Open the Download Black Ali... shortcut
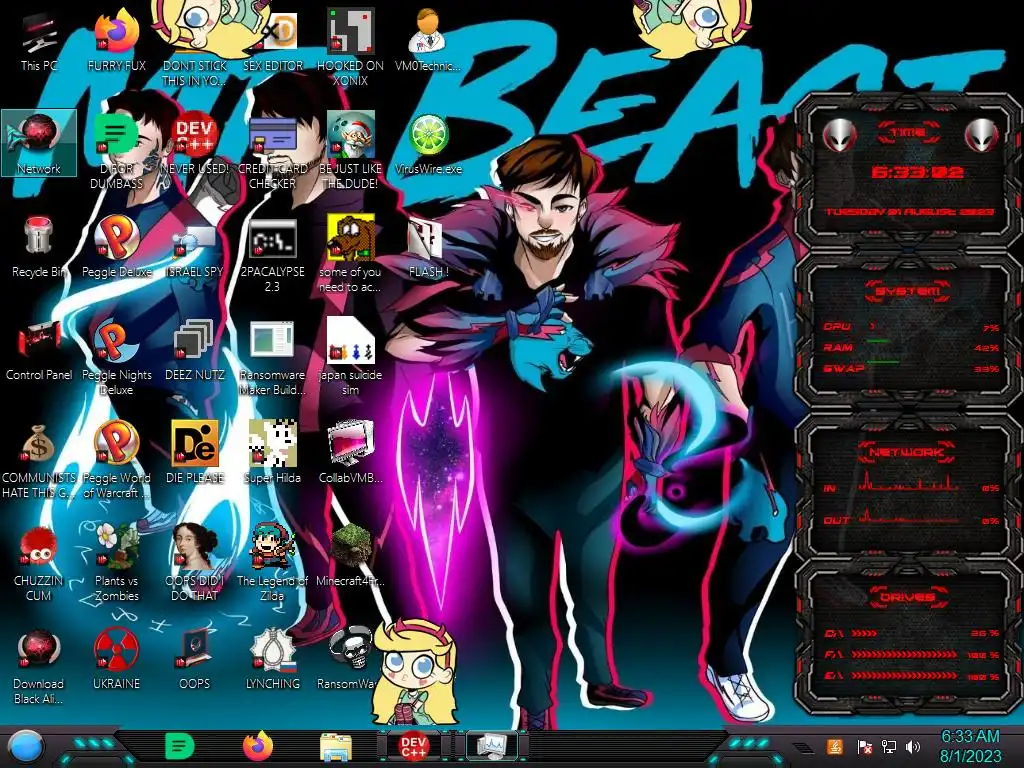Viewport: 1024px width, 768px height. (x=39, y=667)
